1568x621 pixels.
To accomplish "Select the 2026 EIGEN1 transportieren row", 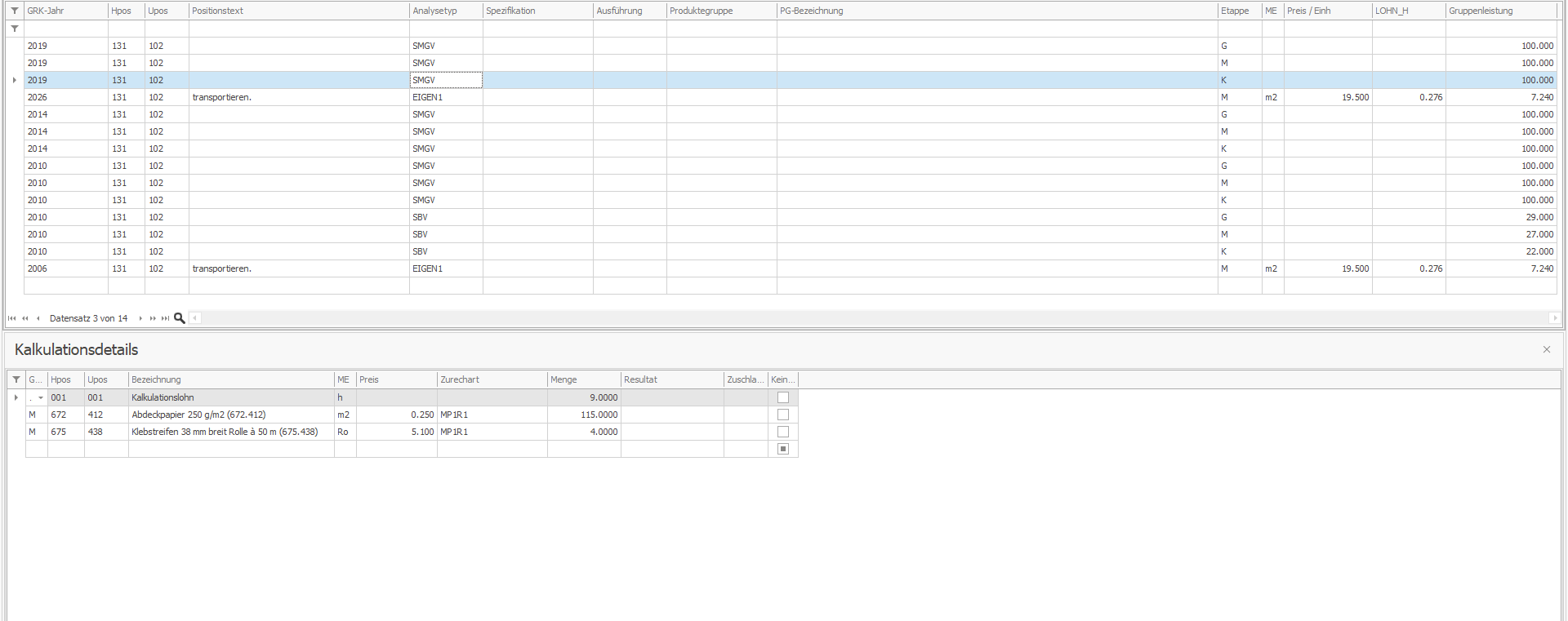I will [x=791, y=97].
